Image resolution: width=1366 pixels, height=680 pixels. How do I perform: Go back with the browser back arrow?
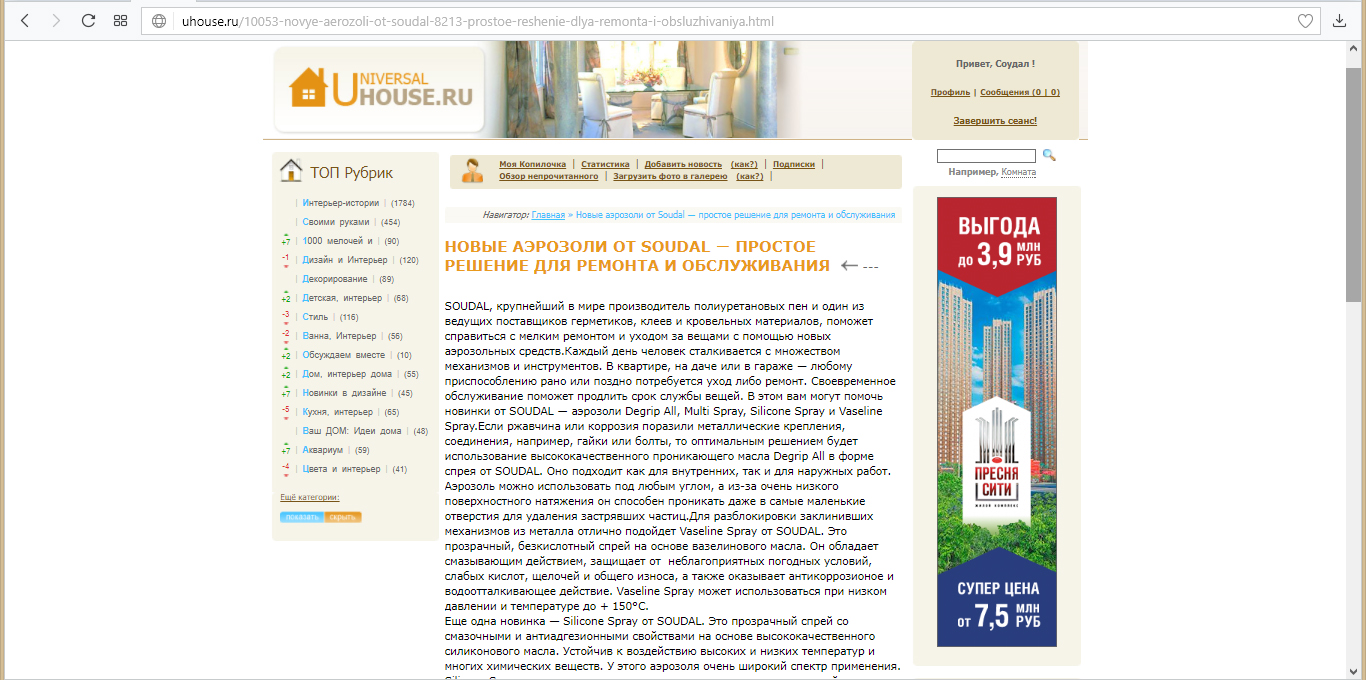pyautogui.click(x=25, y=21)
